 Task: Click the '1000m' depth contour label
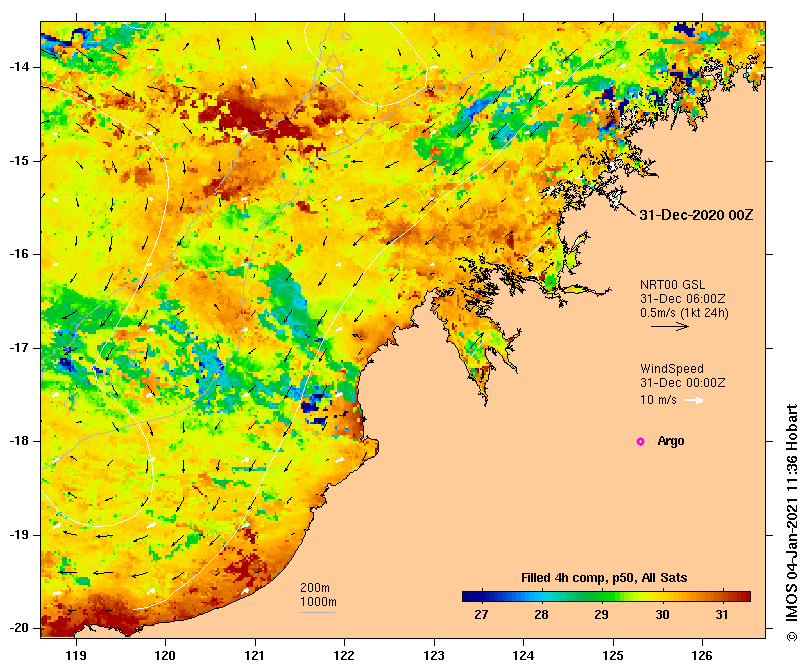(318, 602)
